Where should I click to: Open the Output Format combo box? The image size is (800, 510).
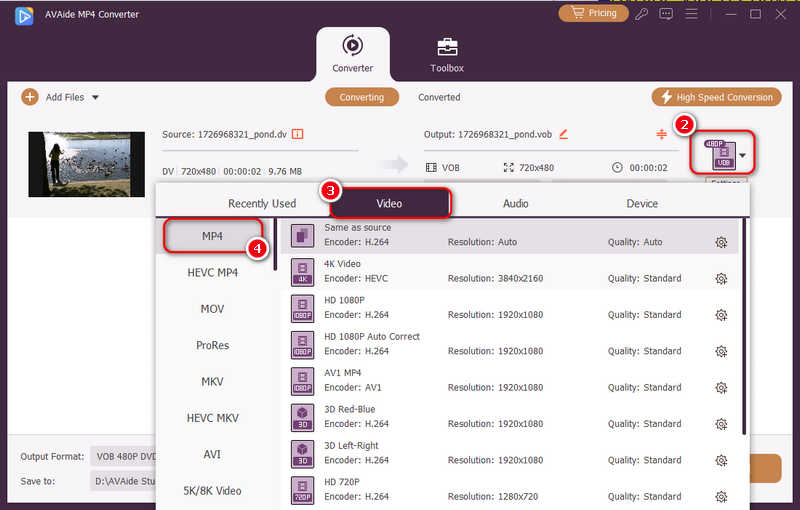pyautogui.click(x=124, y=456)
